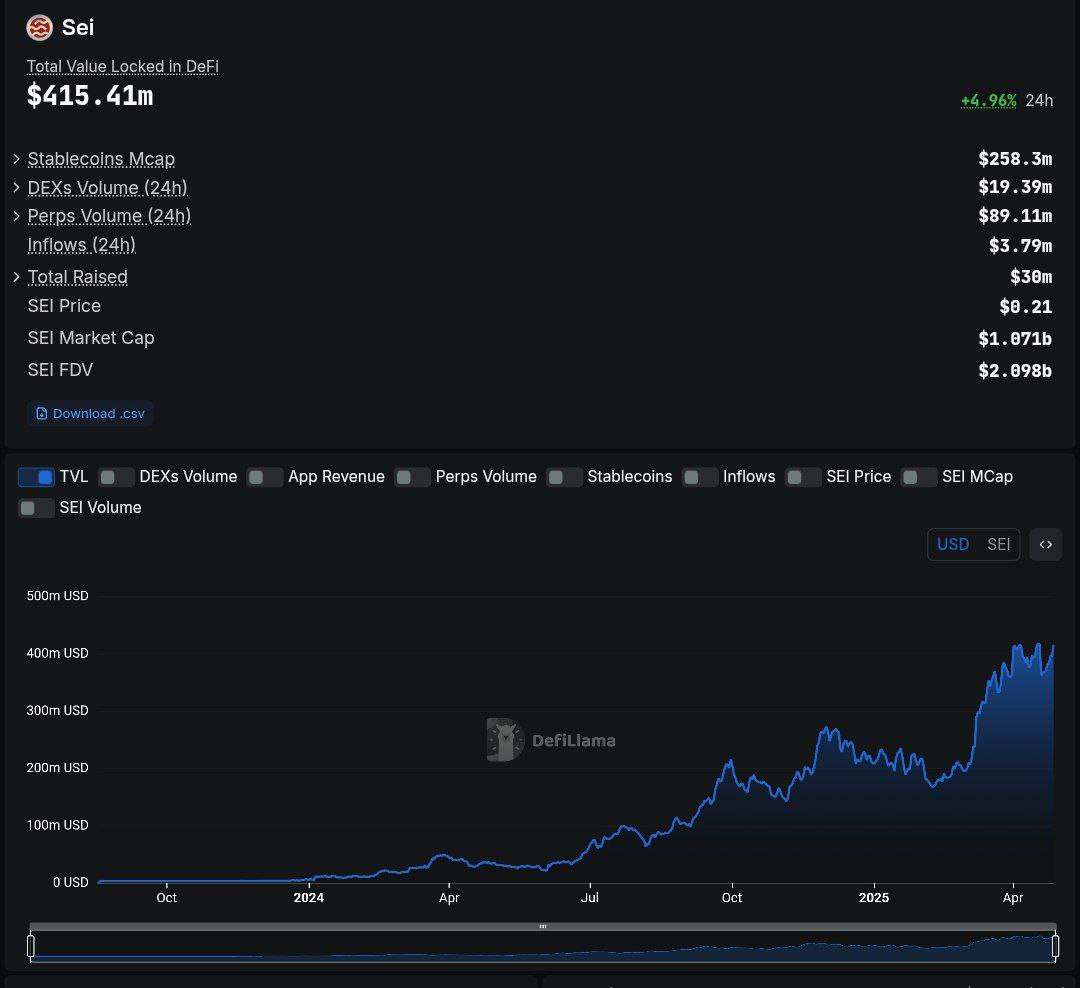Click the $0.21 SEI price value
1080x988 pixels.
1026,307
